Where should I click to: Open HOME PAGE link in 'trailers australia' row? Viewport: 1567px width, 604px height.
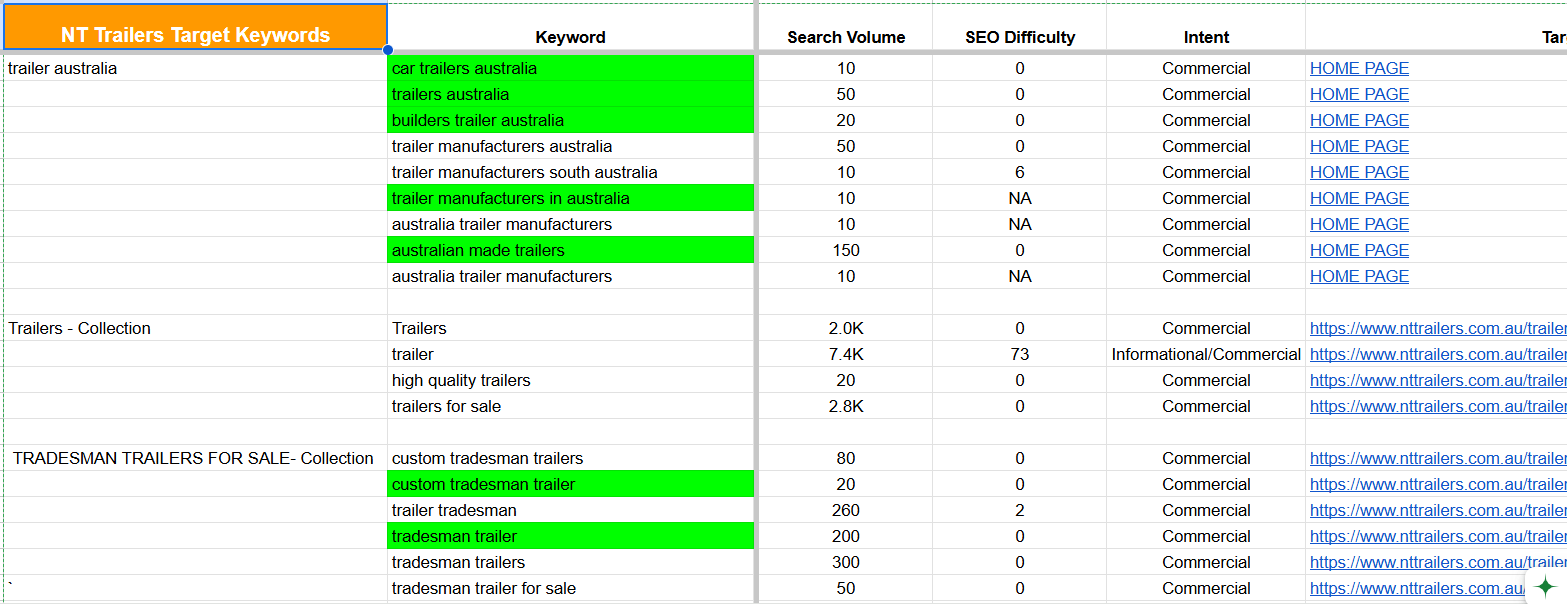coord(1359,94)
